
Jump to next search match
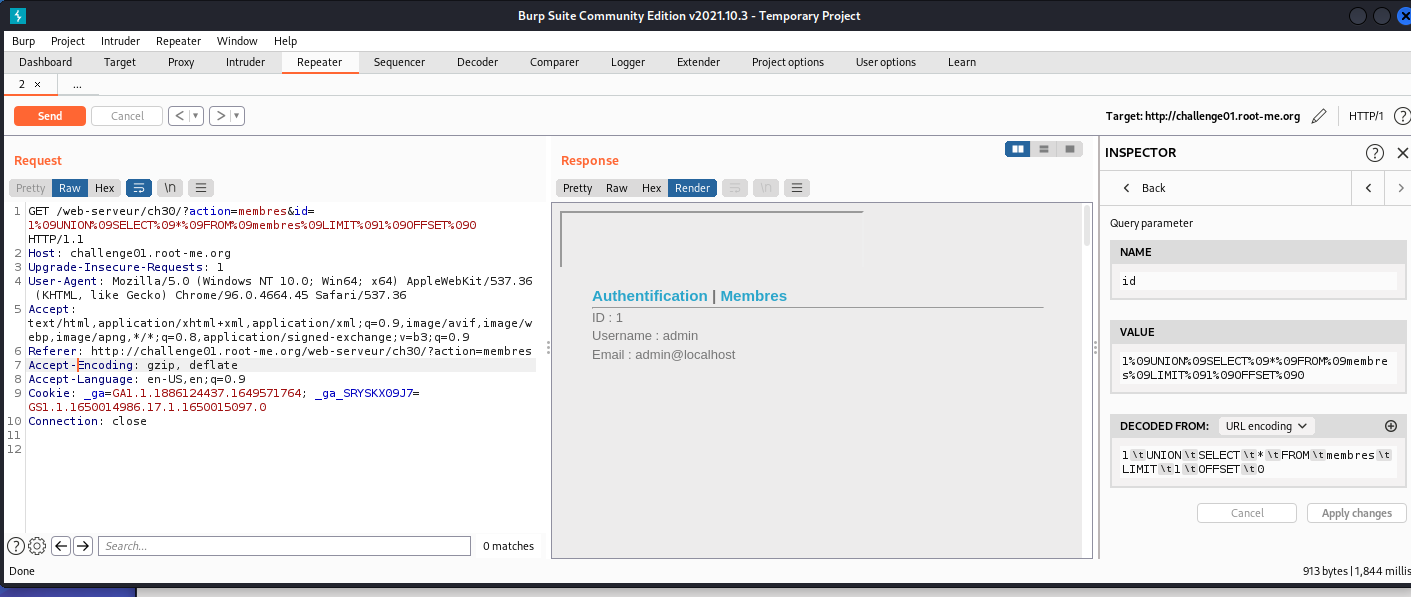[x=83, y=546]
